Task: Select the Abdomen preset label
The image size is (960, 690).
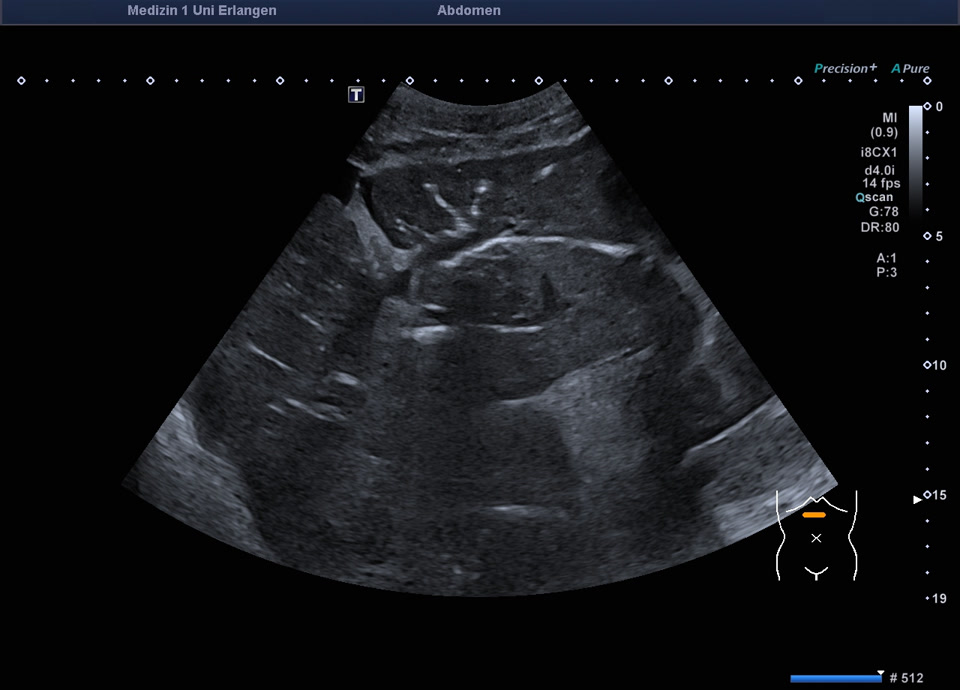Action: (x=469, y=11)
